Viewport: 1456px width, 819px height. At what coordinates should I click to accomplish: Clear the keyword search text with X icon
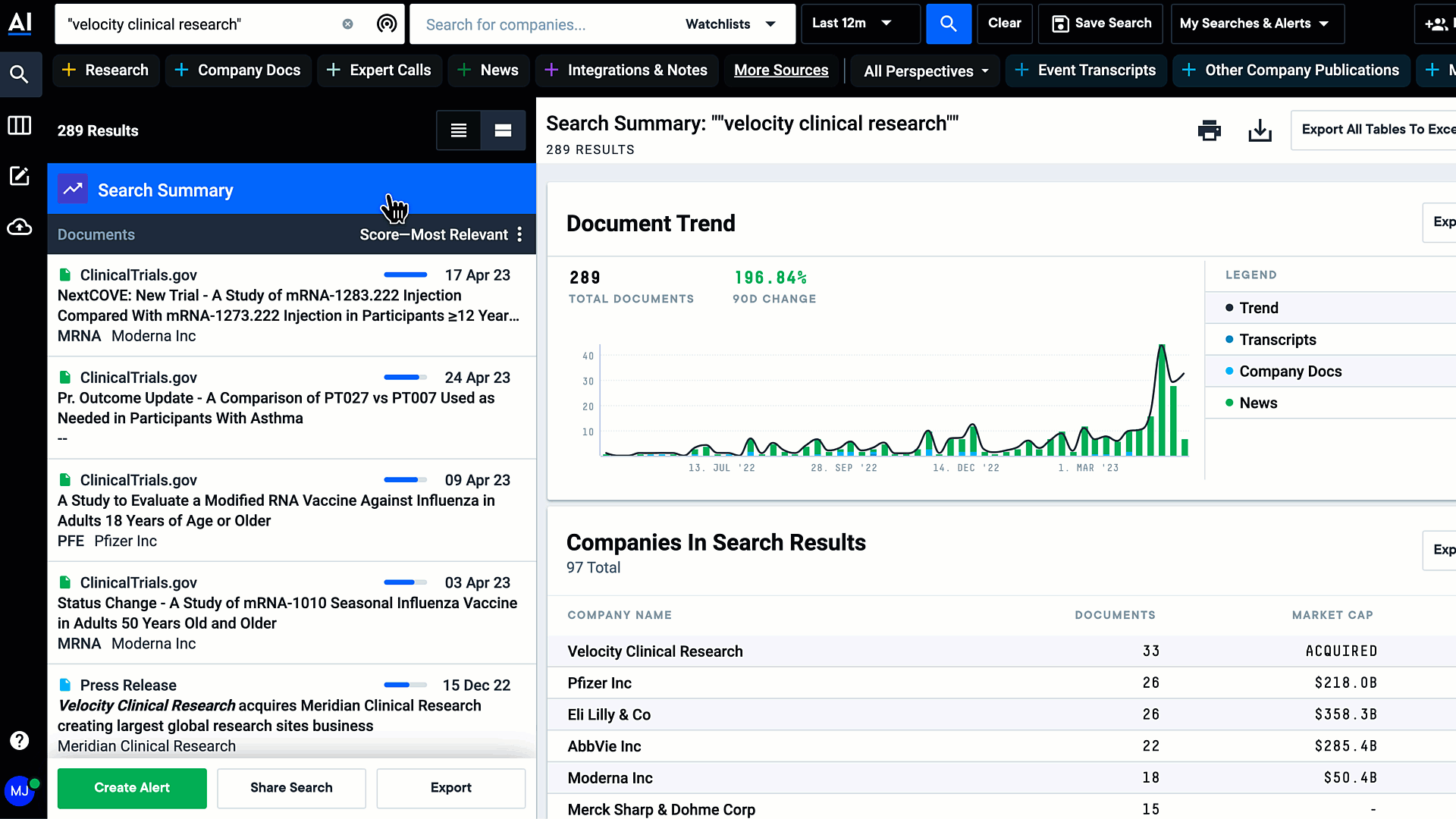point(347,24)
